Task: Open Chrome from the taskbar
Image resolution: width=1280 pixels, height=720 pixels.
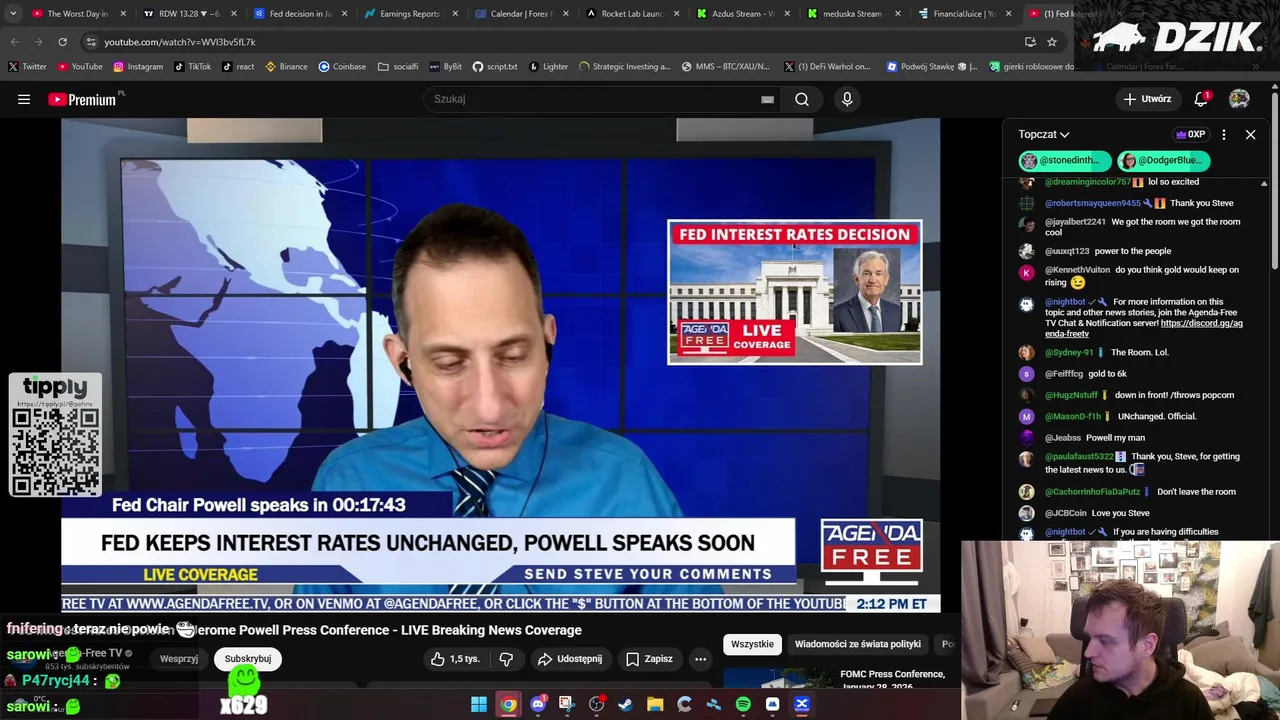Action: tap(508, 705)
